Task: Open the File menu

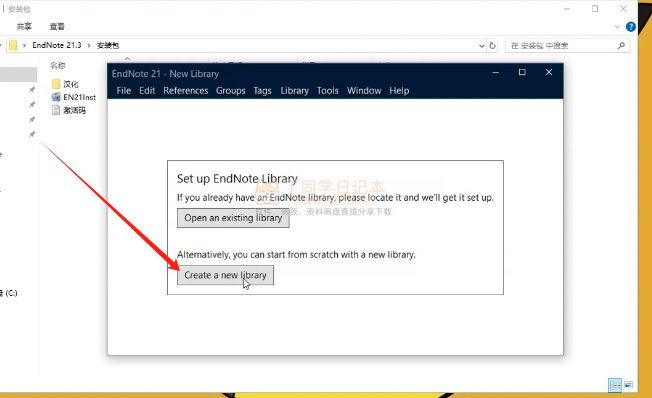Action: 123,91
